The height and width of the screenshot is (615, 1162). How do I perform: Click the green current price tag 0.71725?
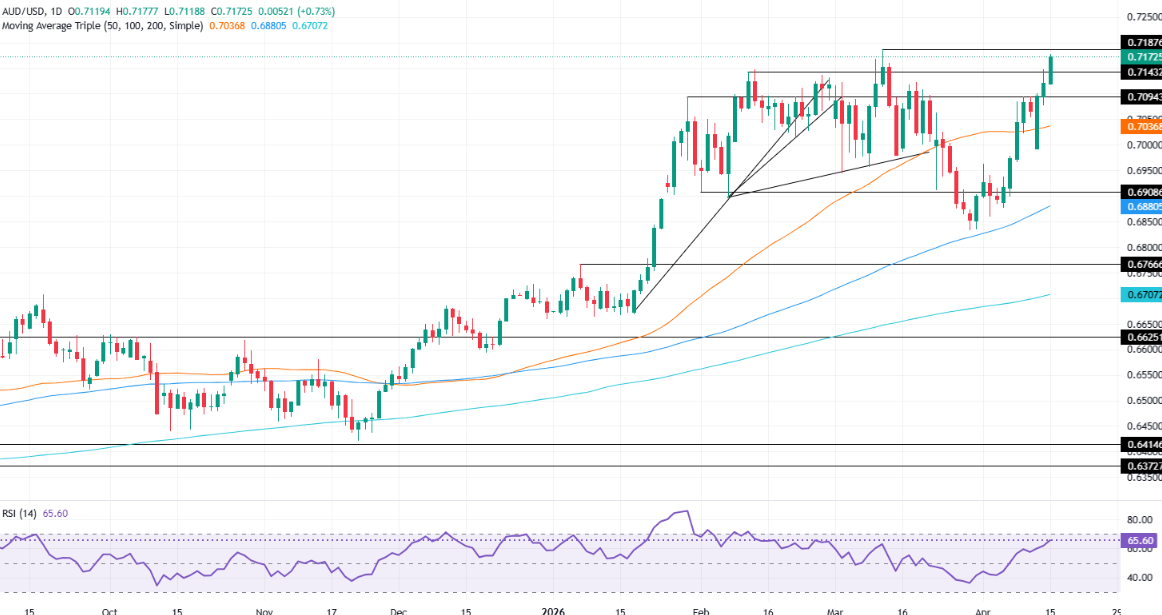1139,58
